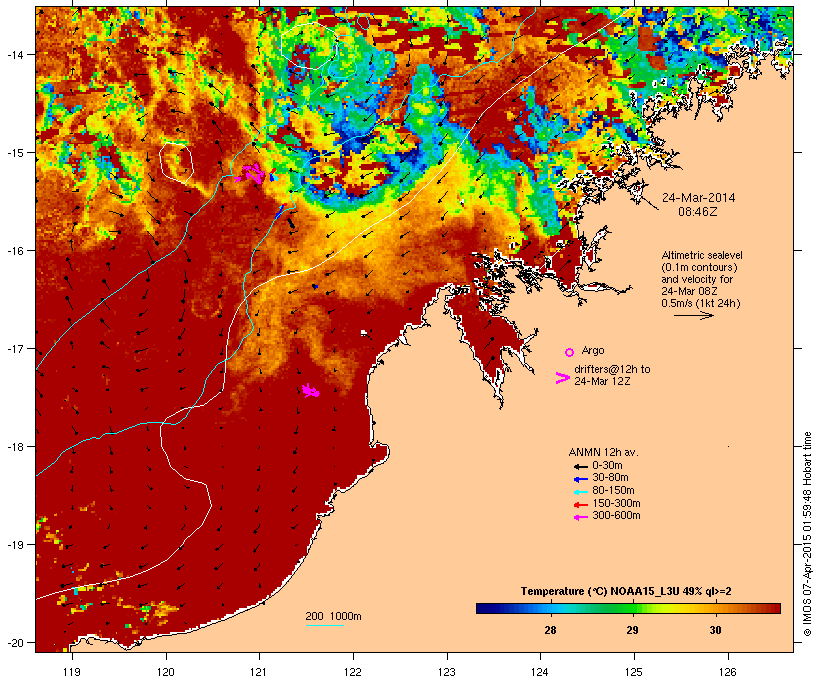Click the magenta drifter arrowhead legend symbol
Viewport: 820px width, 680px height.
[x=563, y=378]
